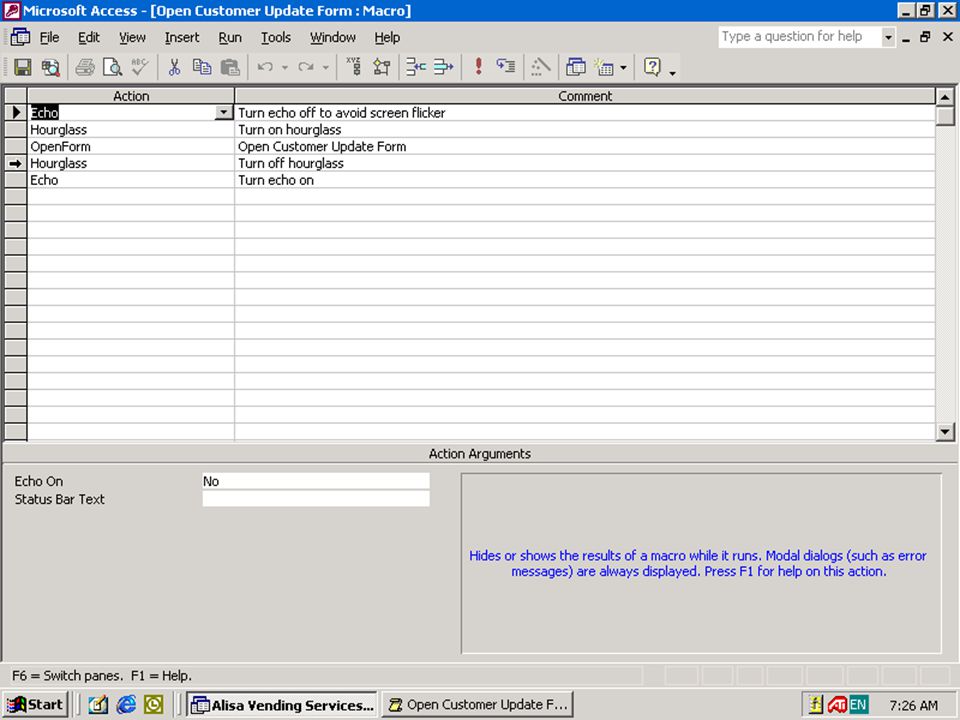Screen dimensions: 960x720
Task: Click the Insert Rows icon
Action: point(416,67)
